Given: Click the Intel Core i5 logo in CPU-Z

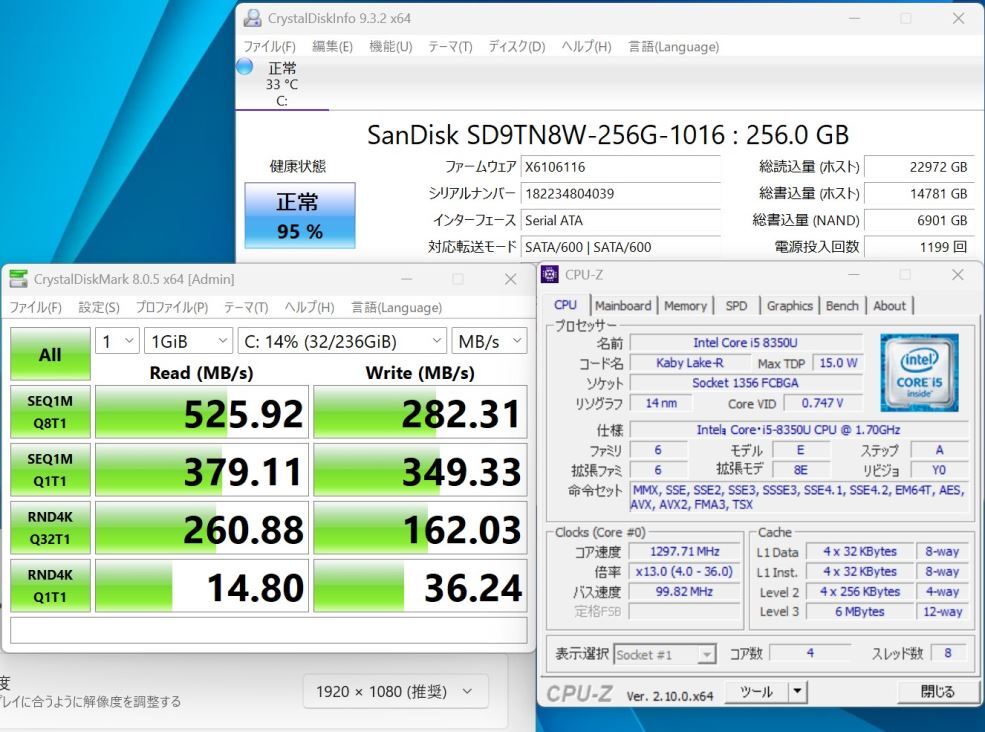Looking at the screenshot, I should (x=919, y=373).
